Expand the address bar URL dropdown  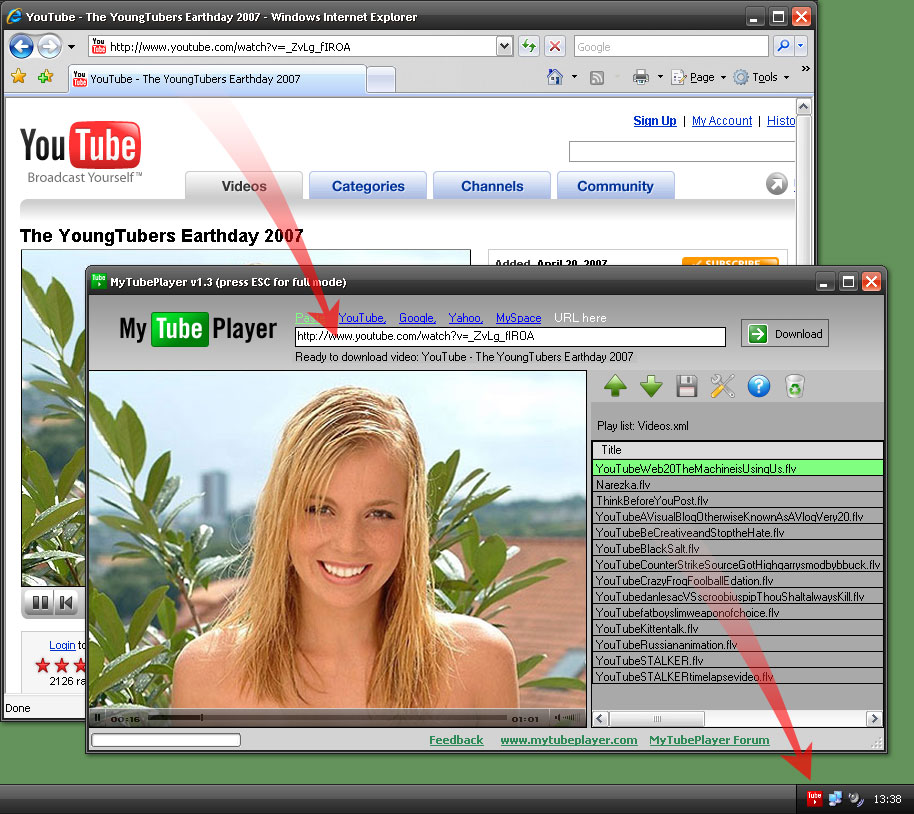[x=504, y=45]
